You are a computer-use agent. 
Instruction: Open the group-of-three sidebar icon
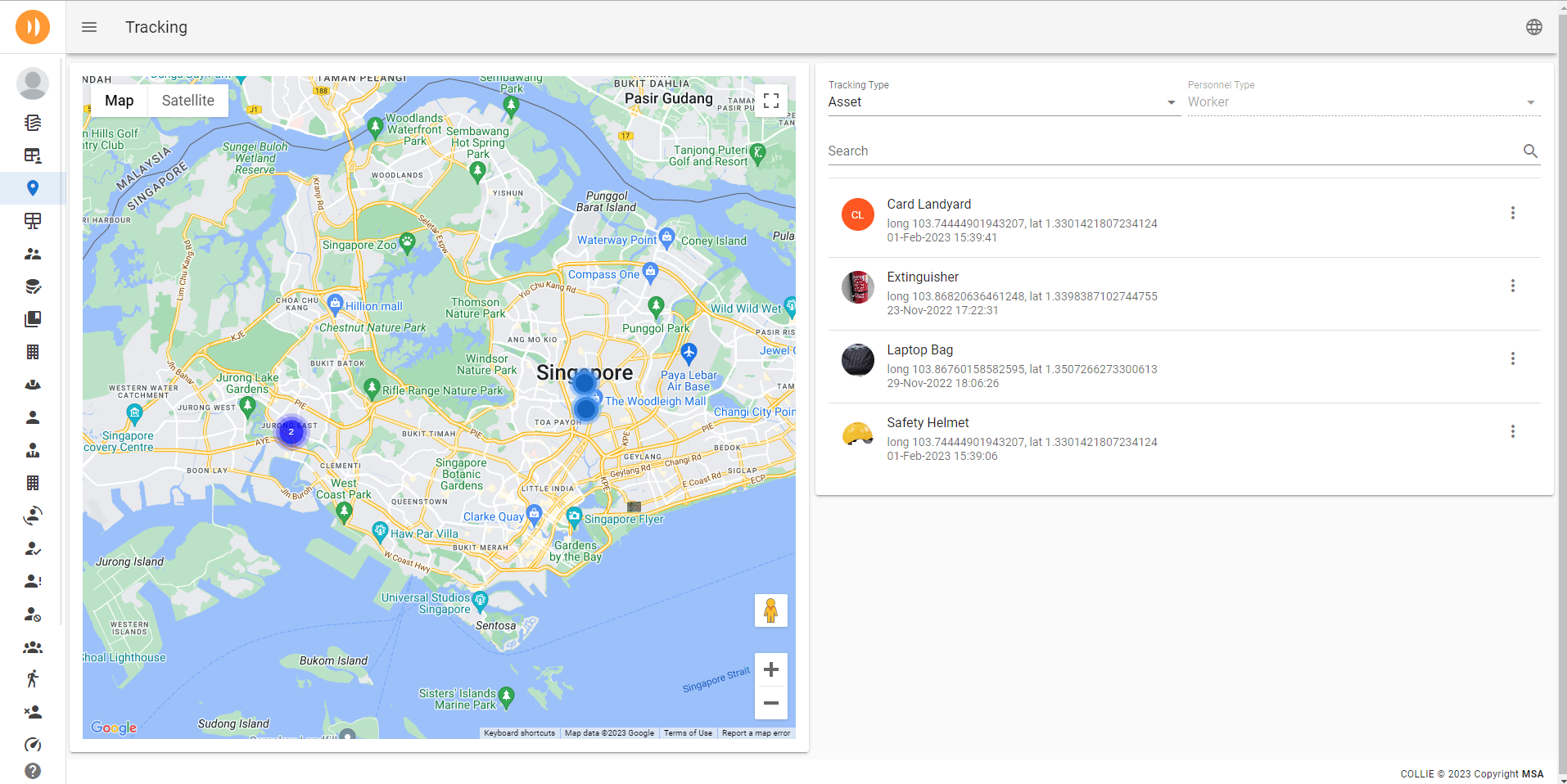[33, 647]
